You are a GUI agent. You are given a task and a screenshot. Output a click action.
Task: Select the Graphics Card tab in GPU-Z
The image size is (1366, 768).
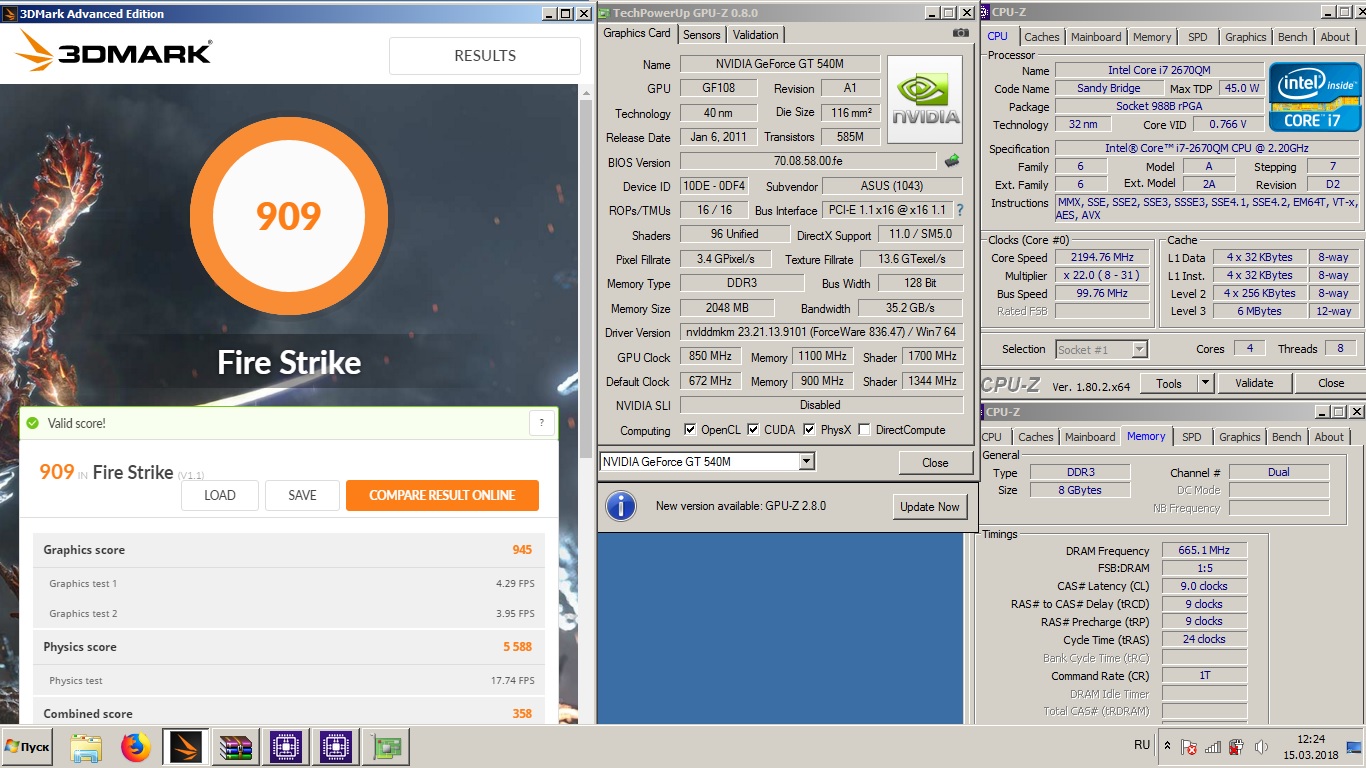click(x=637, y=33)
